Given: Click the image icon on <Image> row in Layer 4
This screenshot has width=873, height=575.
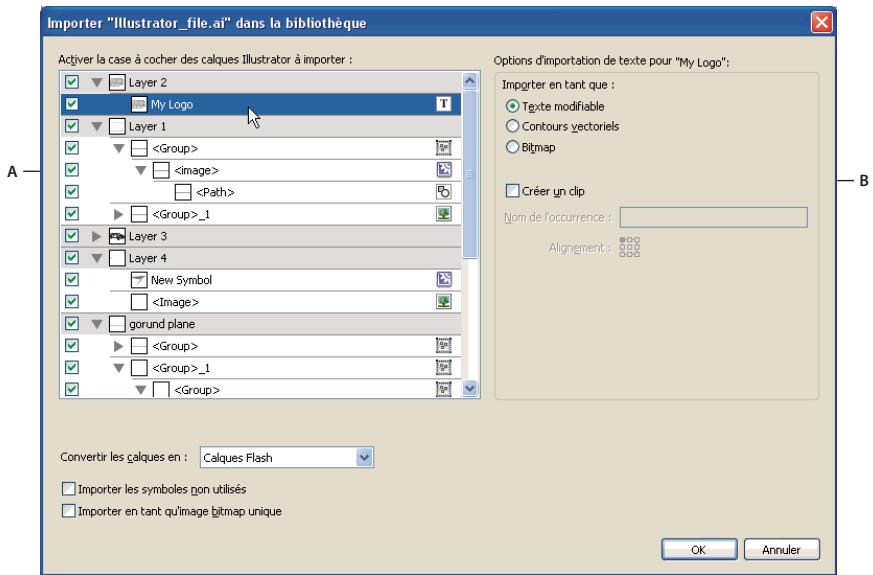Looking at the screenshot, I should tap(445, 303).
